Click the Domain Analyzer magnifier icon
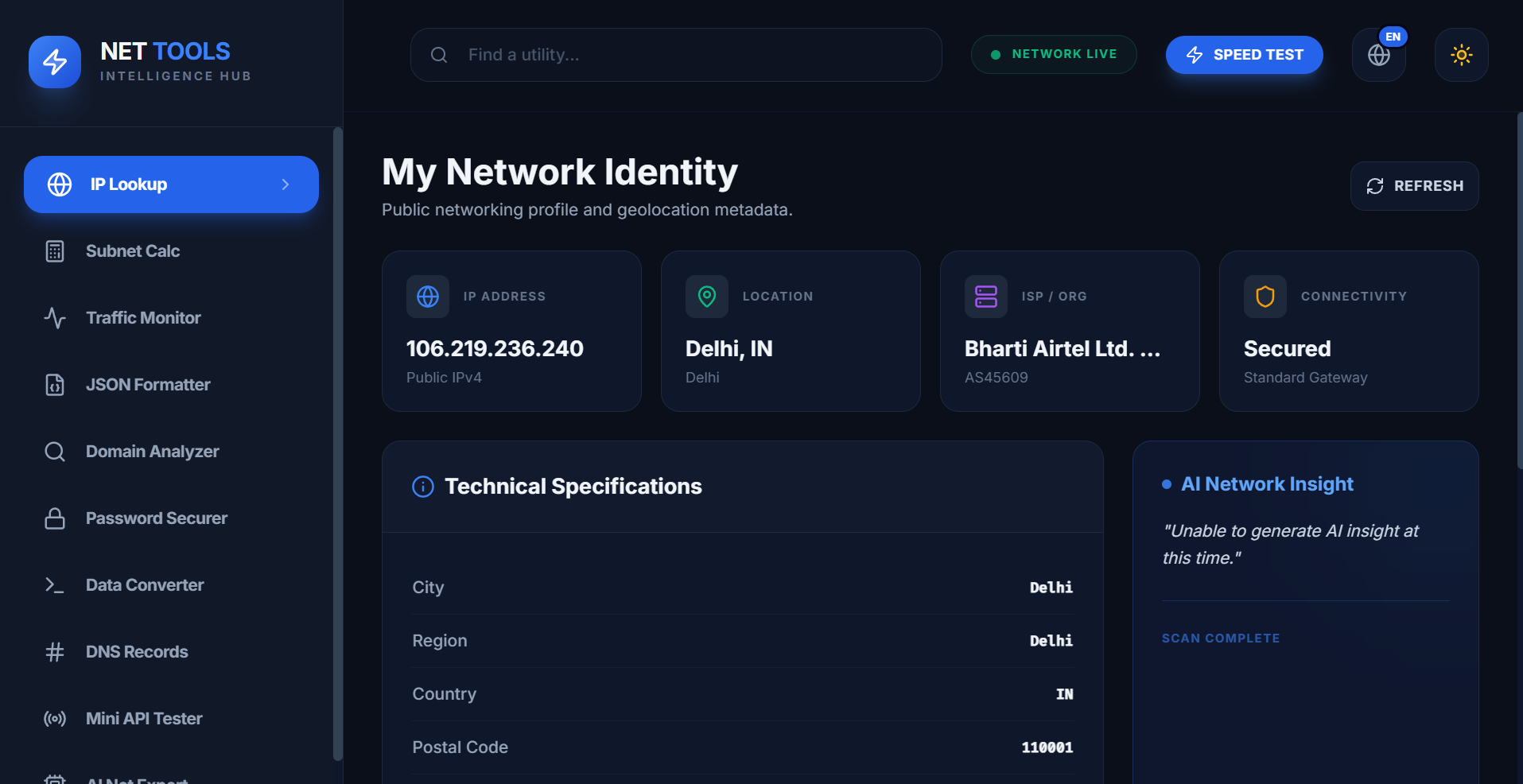 click(x=55, y=452)
